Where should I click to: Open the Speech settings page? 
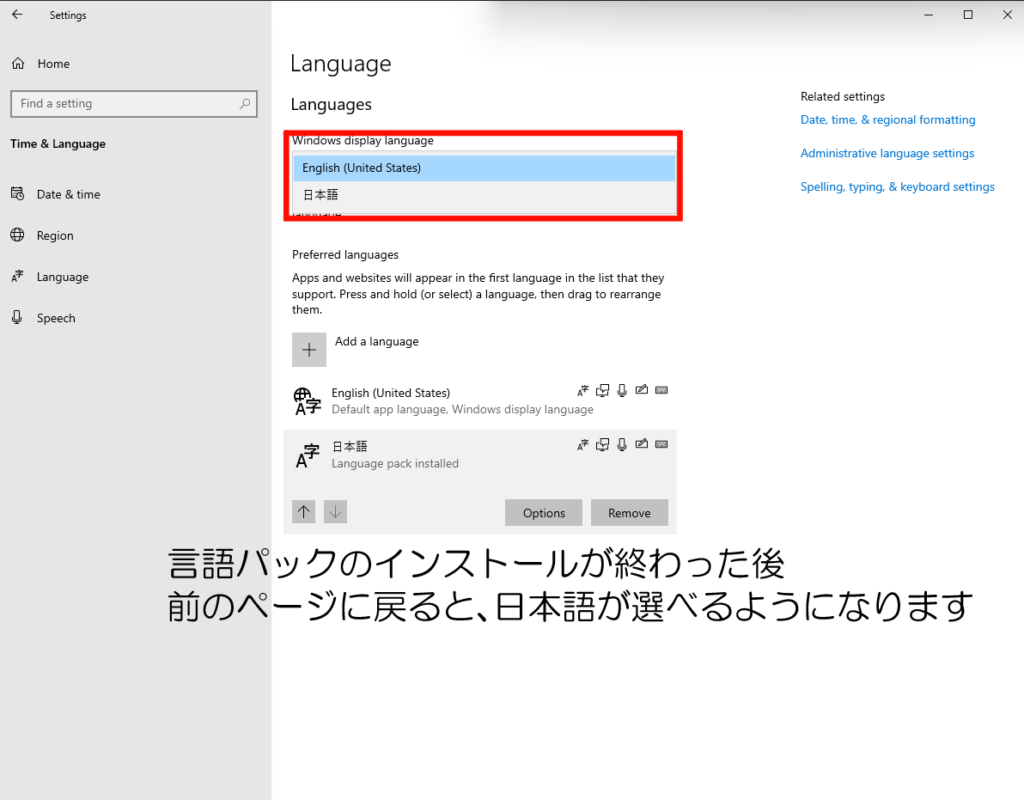click(56, 318)
